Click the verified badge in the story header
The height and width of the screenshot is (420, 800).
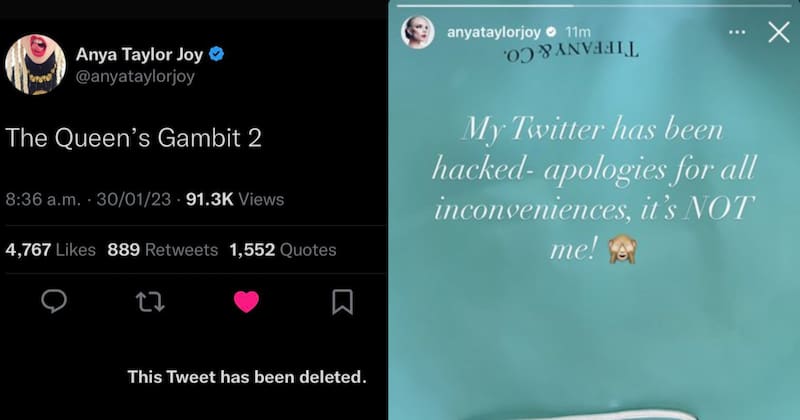tap(549, 32)
